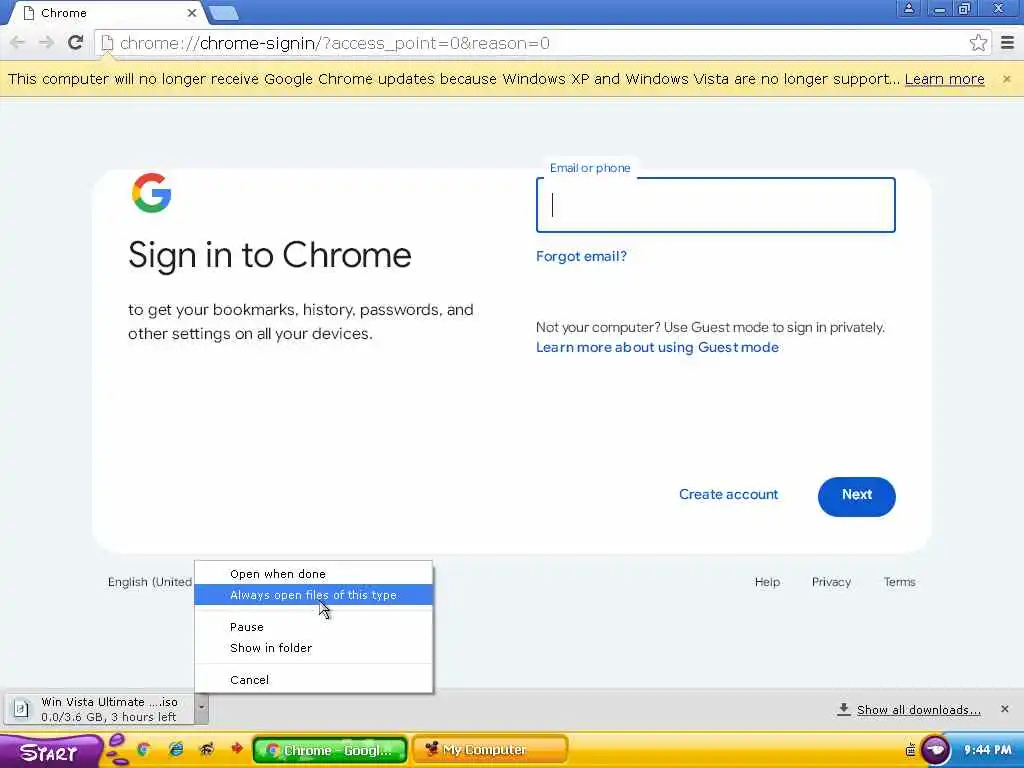Click Create account

[x=728, y=494]
